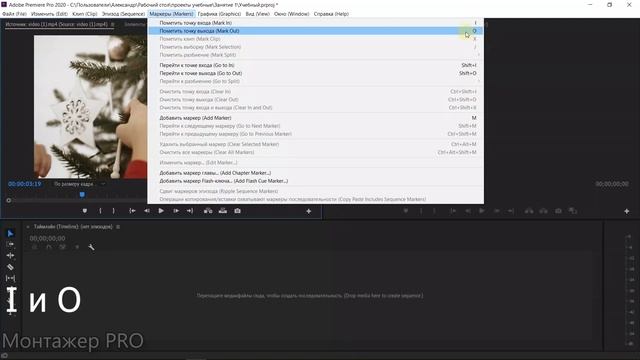Open Справка (Help) menu
The height and width of the screenshot is (360, 640).
point(331,14)
